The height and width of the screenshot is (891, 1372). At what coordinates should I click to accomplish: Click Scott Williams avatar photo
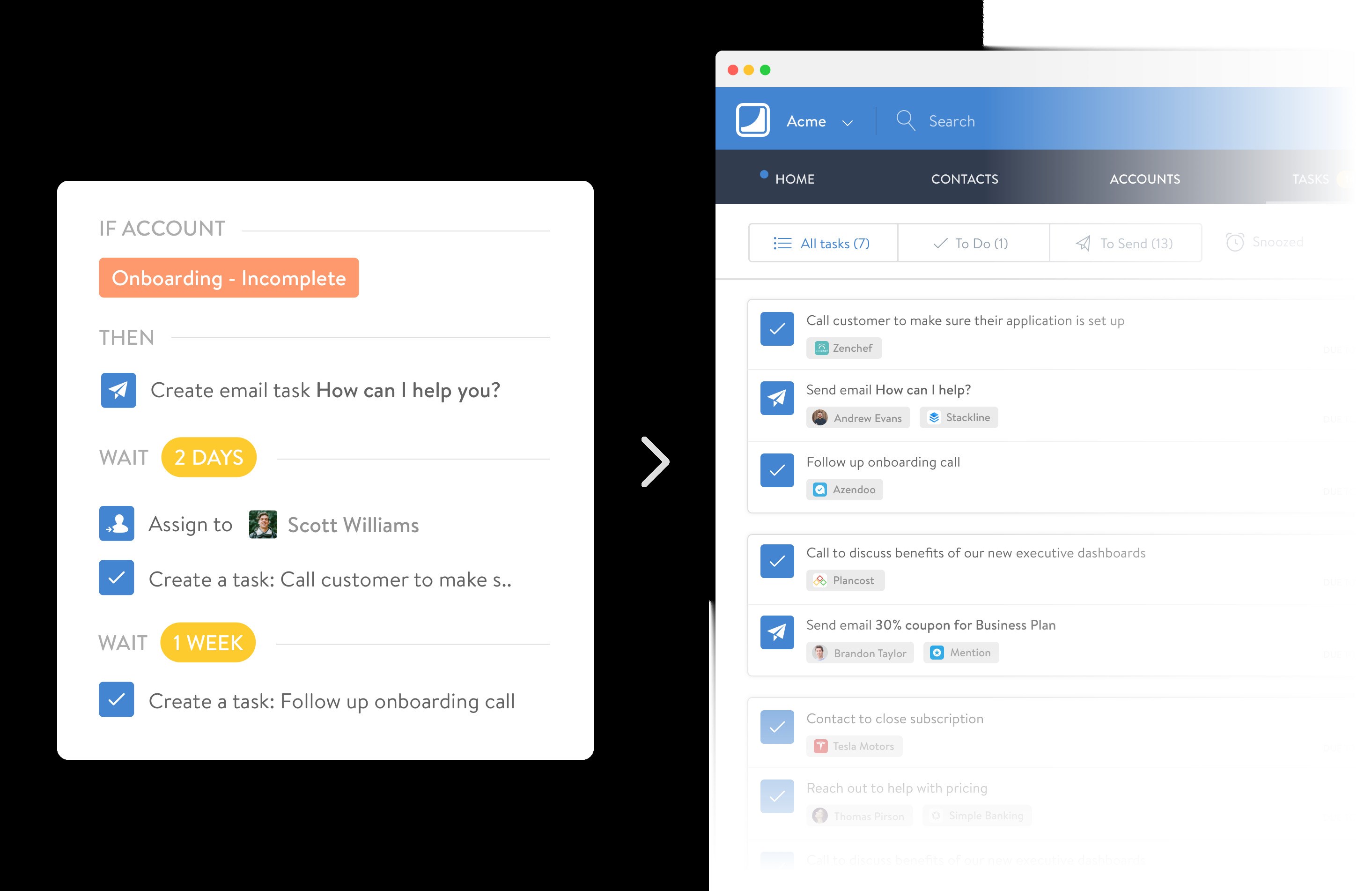(x=263, y=524)
